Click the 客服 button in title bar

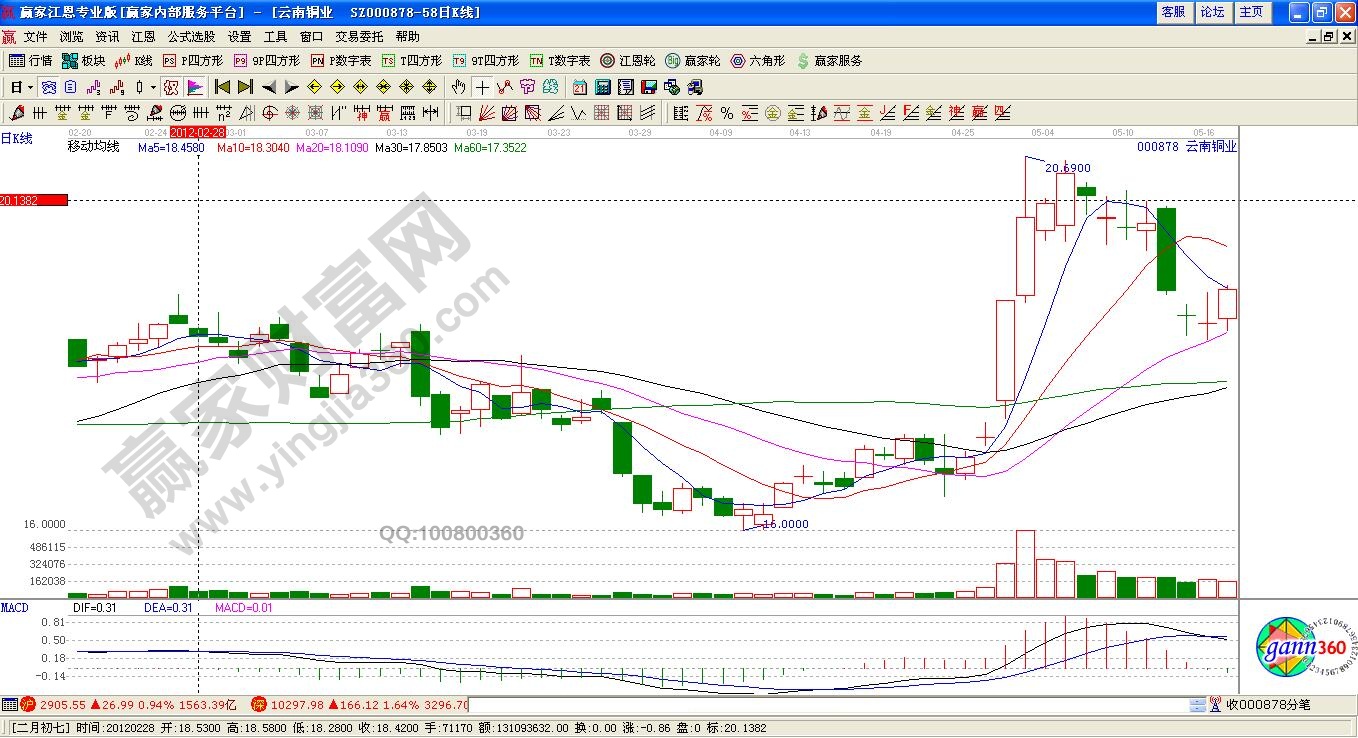click(x=1173, y=12)
